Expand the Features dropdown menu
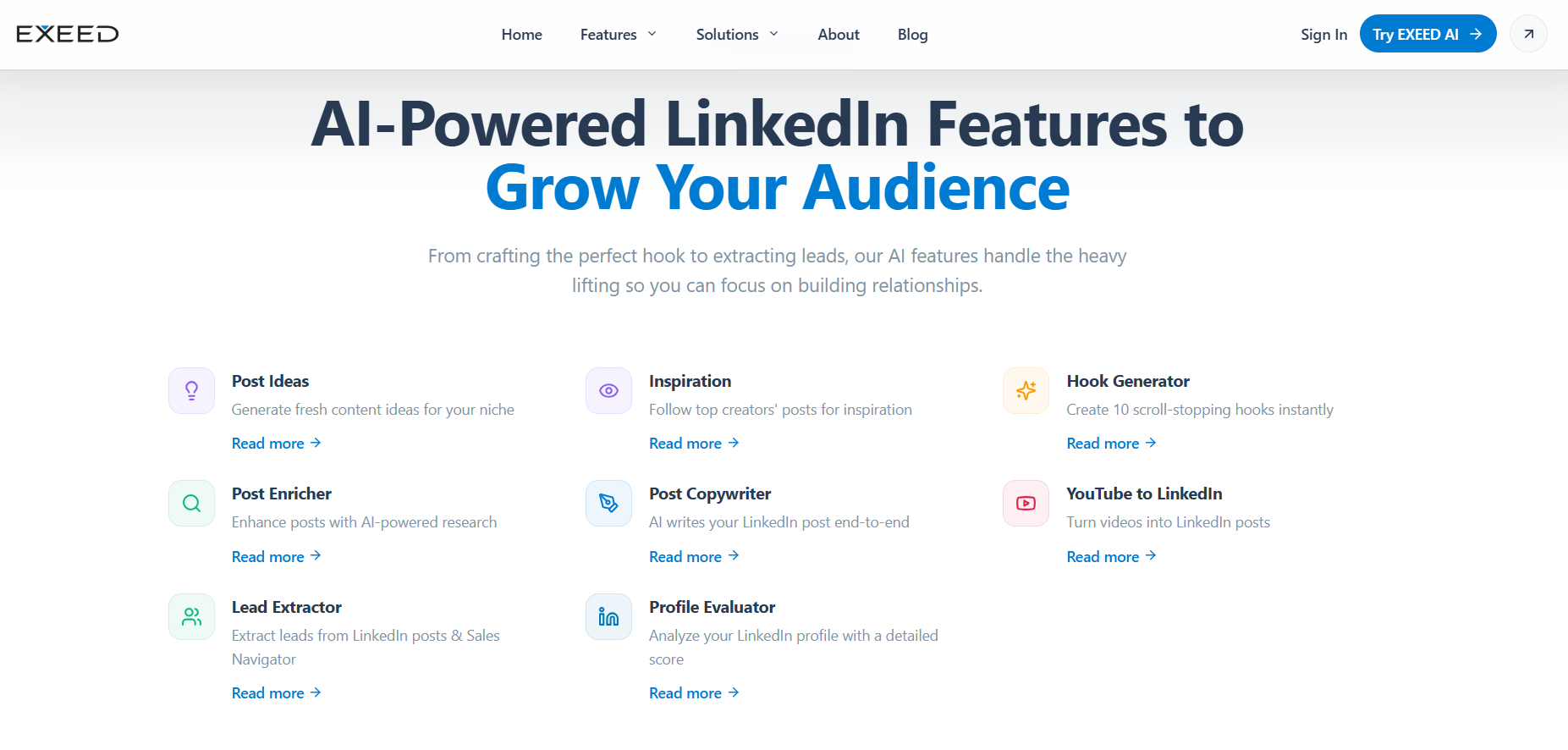Viewport: 1568px width, 750px height. click(618, 35)
